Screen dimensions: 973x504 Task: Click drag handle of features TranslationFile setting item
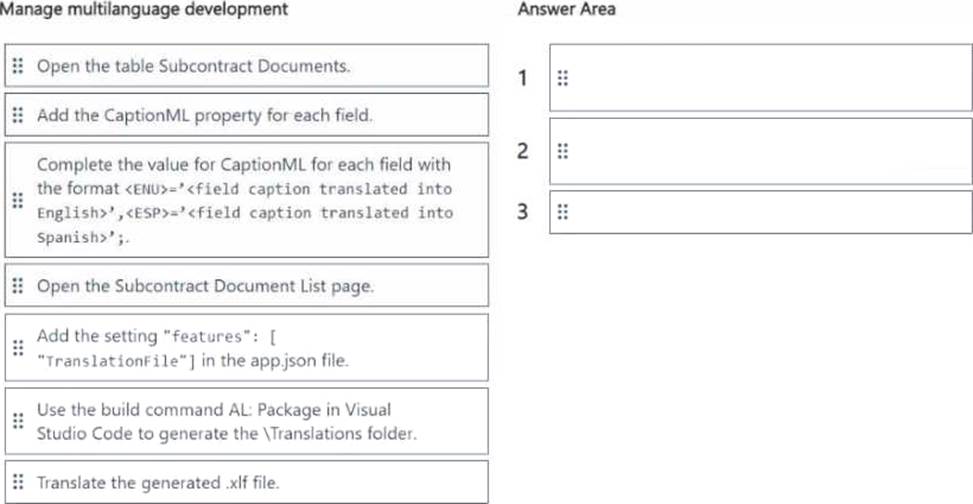coord(18,348)
